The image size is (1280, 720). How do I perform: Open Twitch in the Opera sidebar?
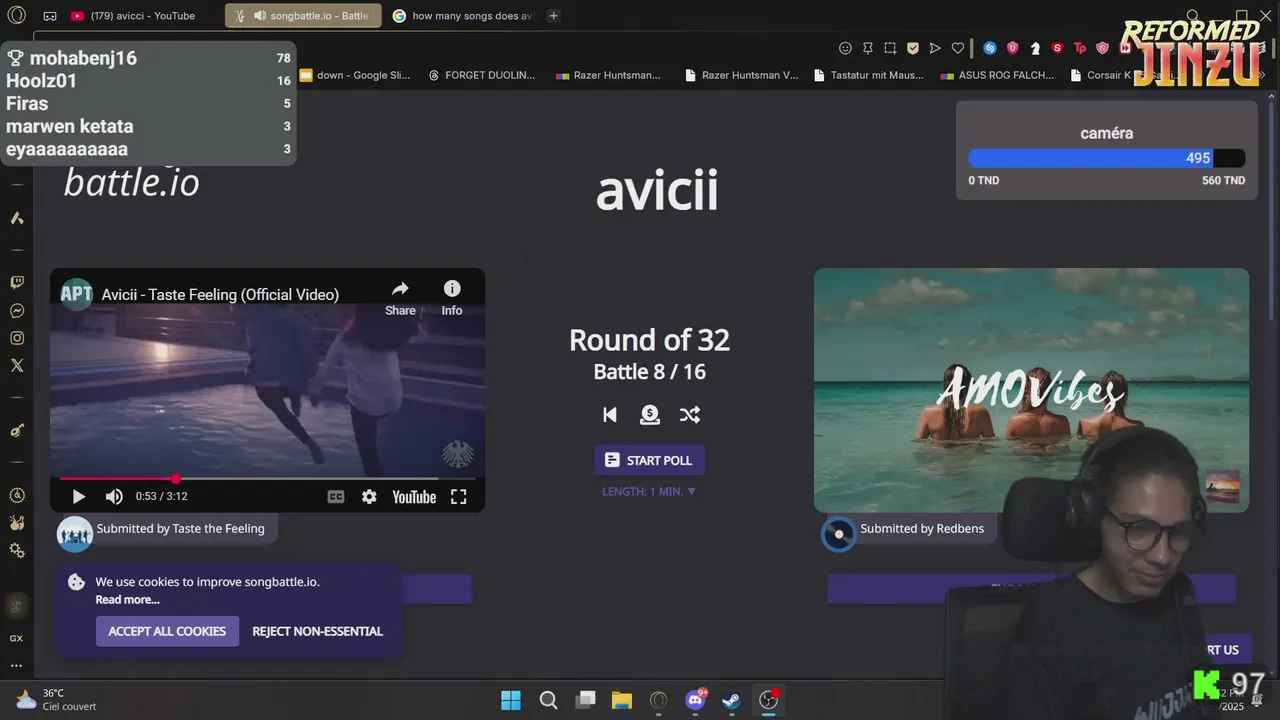[17, 283]
